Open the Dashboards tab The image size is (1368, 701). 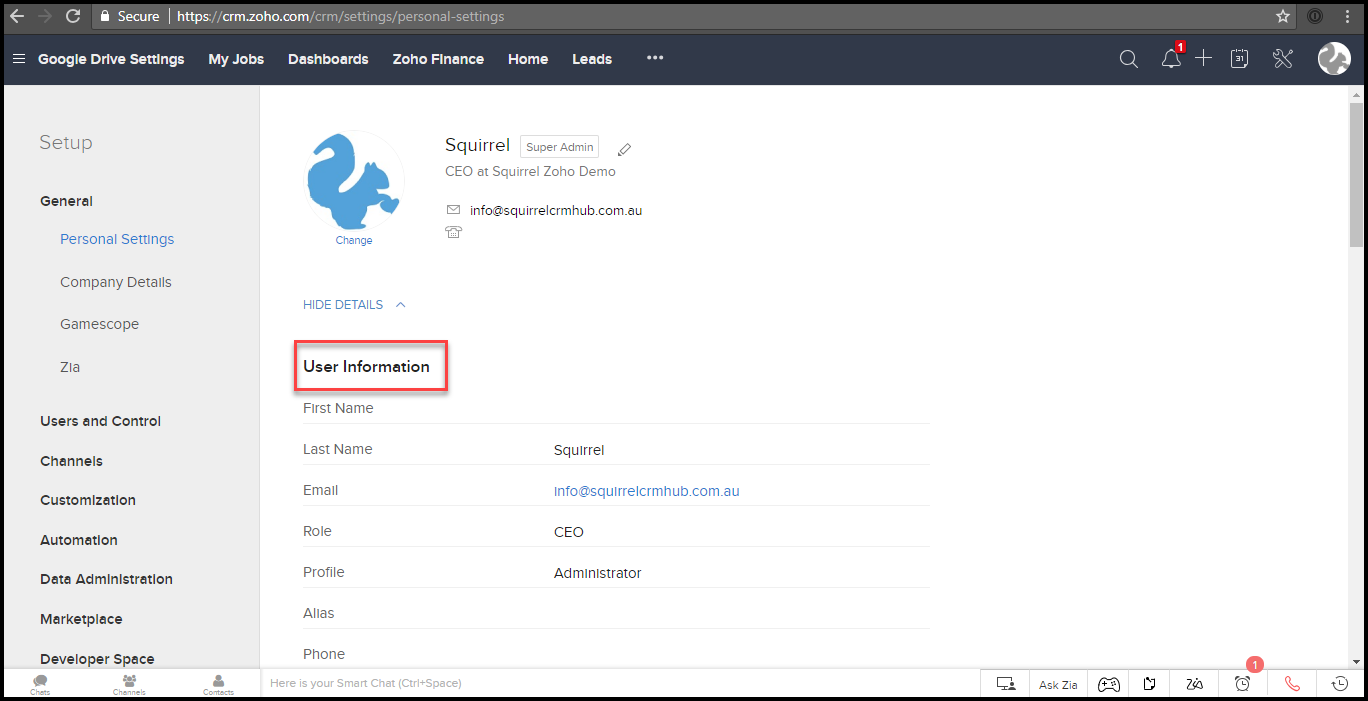click(x=328, y=59)
